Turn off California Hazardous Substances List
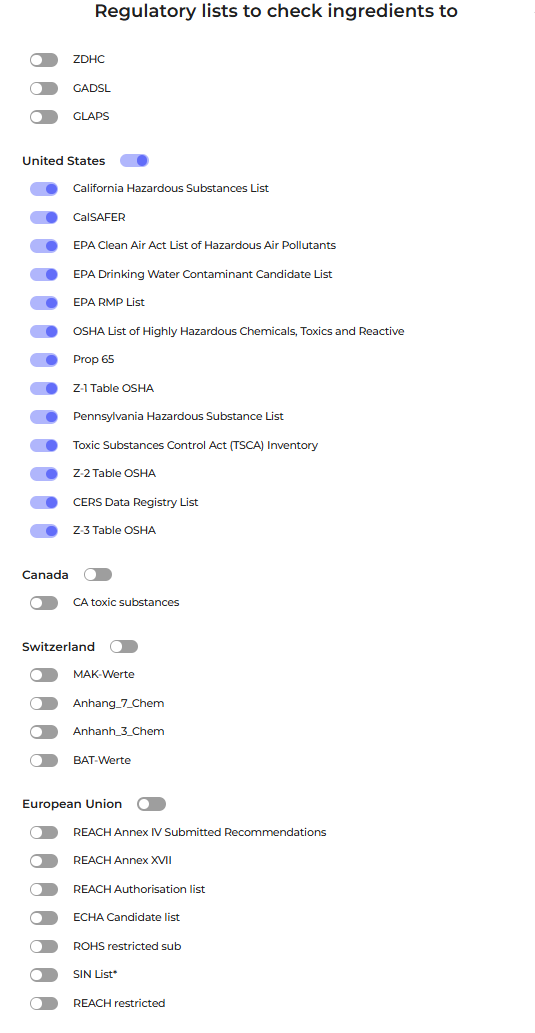The image size is (535, 1033). point(43,189)
